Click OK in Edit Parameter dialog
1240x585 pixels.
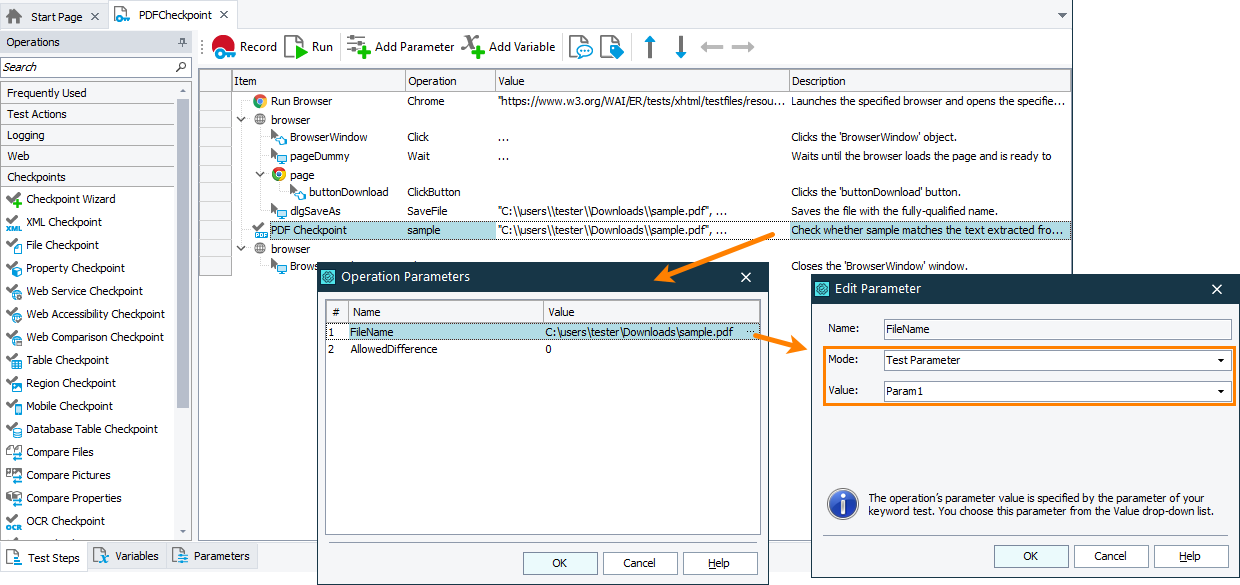click(x=1030, y=556)
